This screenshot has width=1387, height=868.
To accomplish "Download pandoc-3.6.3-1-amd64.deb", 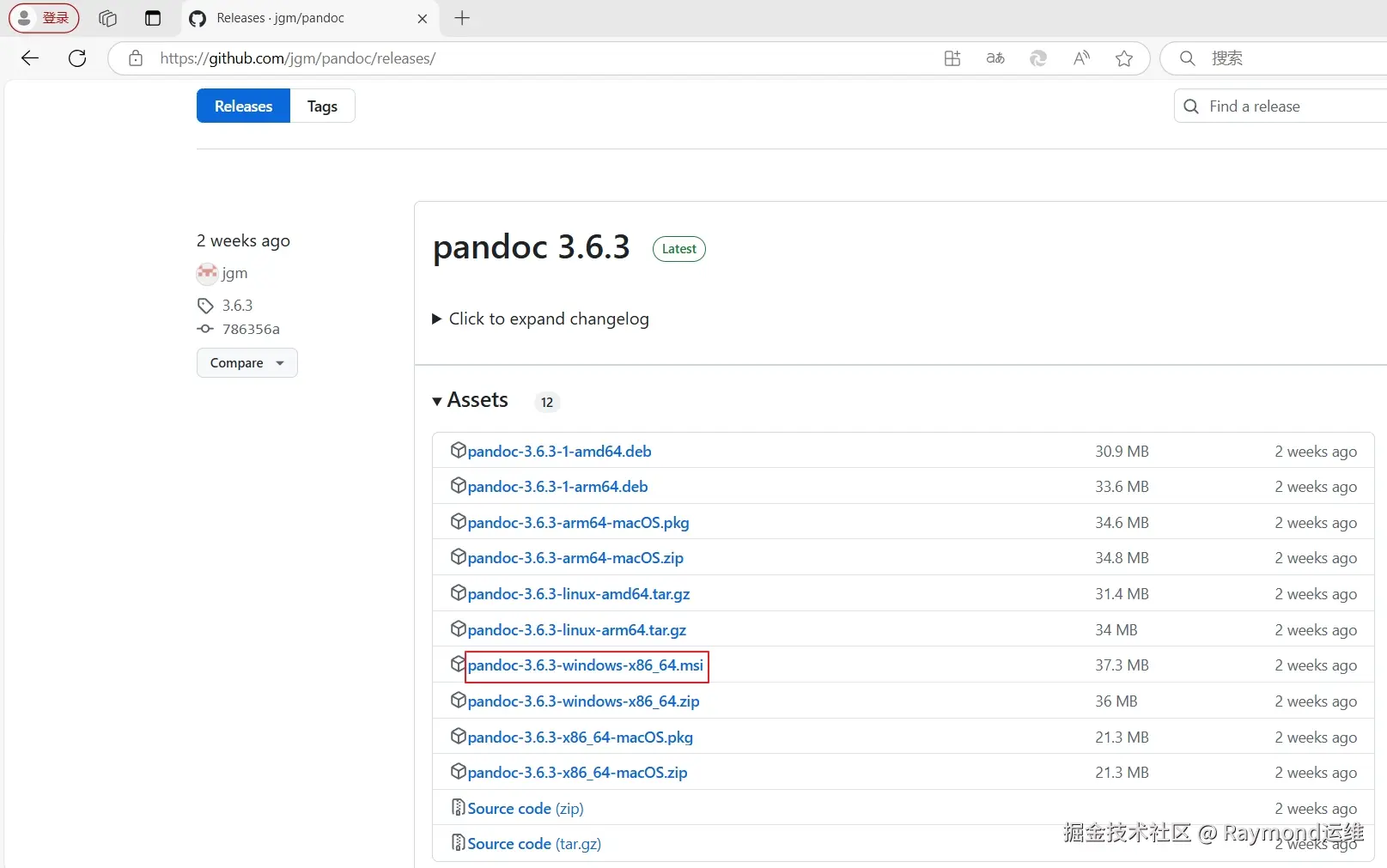I will (x=559, y=452).
